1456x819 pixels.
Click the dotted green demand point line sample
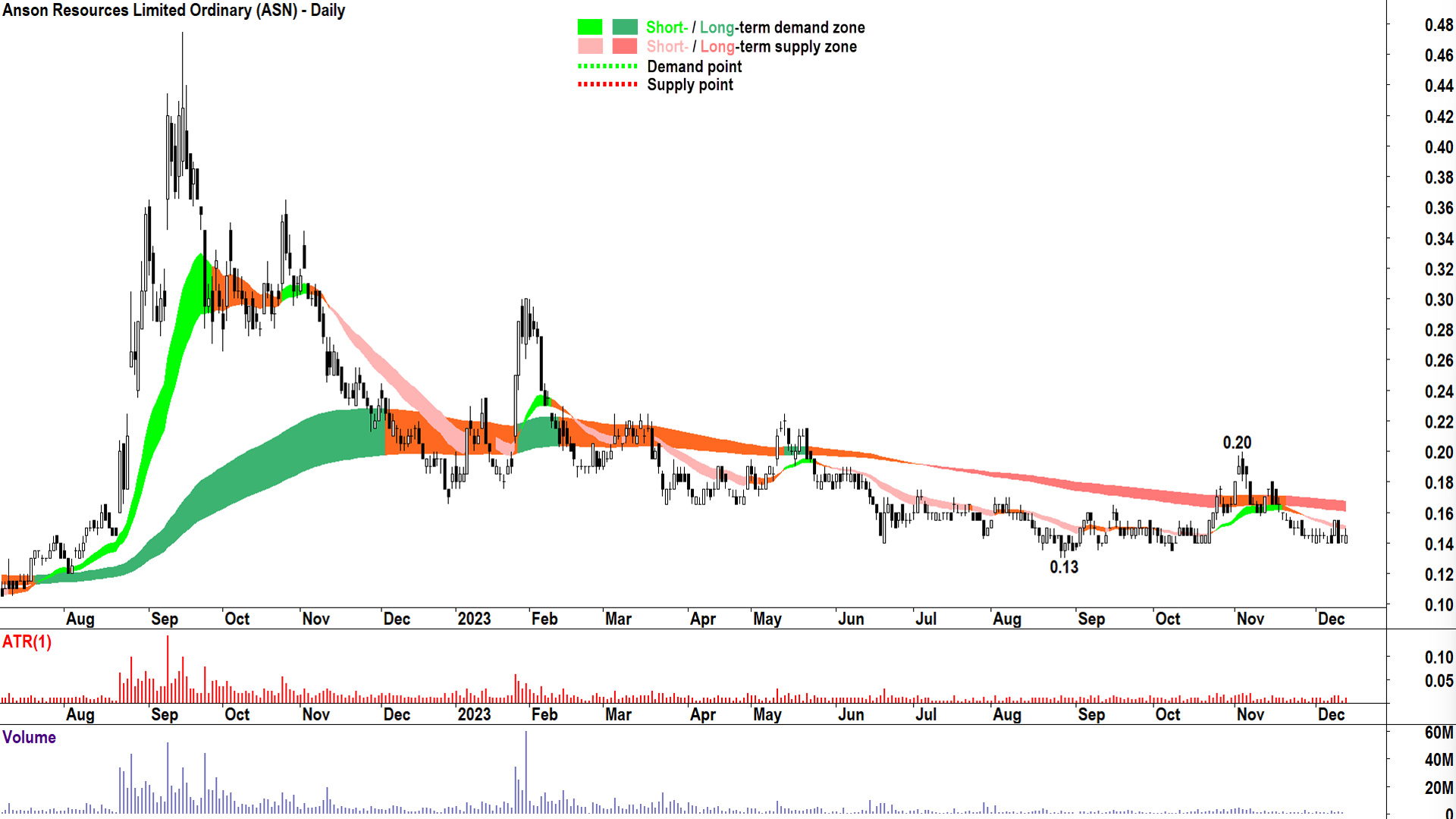tap(607, 66)
